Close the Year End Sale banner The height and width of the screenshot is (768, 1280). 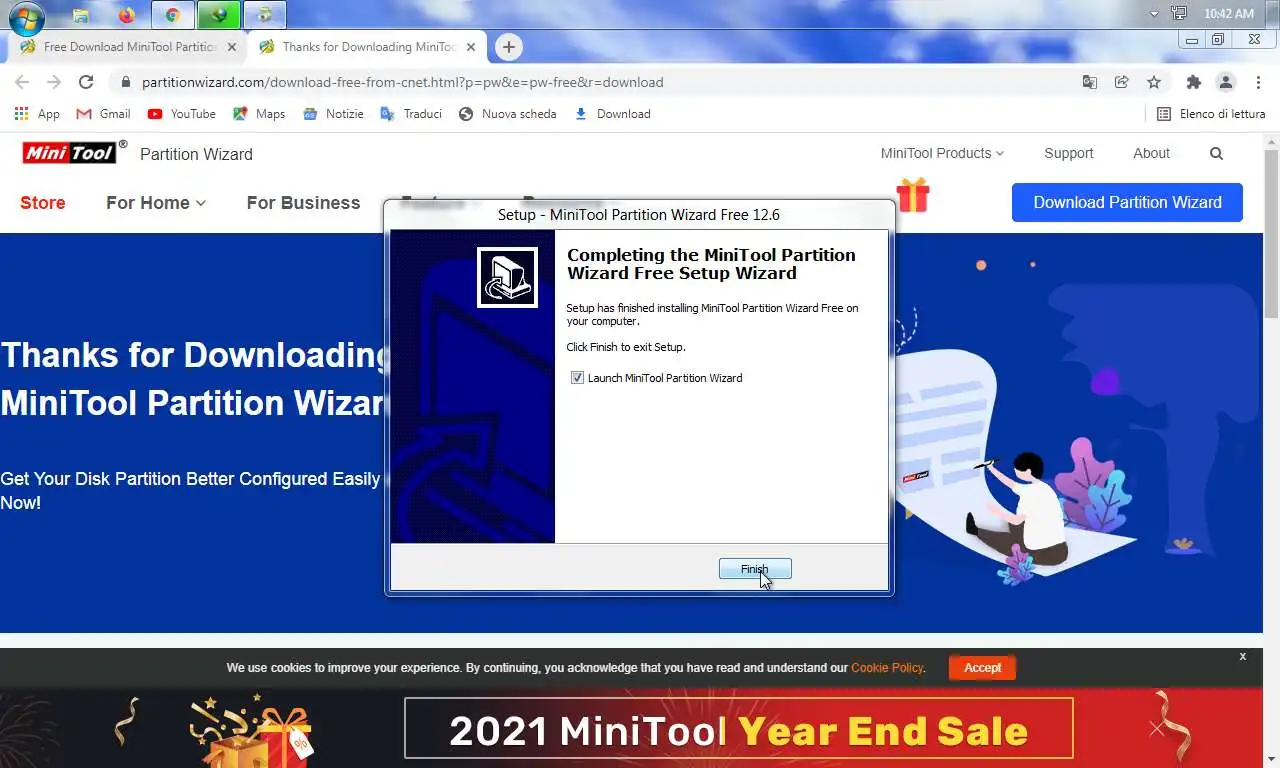click(1157, 729)
